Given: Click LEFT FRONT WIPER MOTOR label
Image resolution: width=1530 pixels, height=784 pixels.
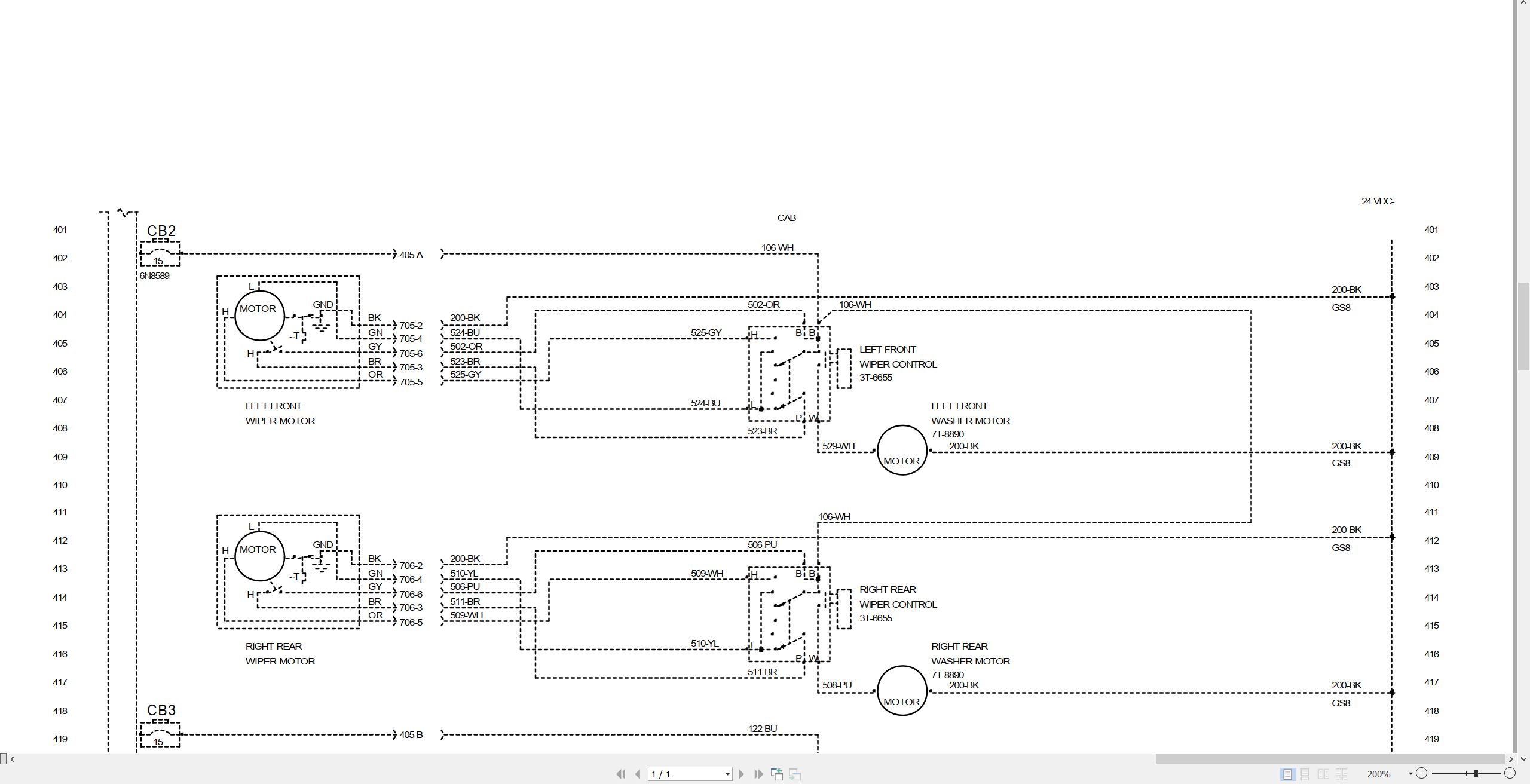Looking at the screenshot, I should click(x=280, y=414).
